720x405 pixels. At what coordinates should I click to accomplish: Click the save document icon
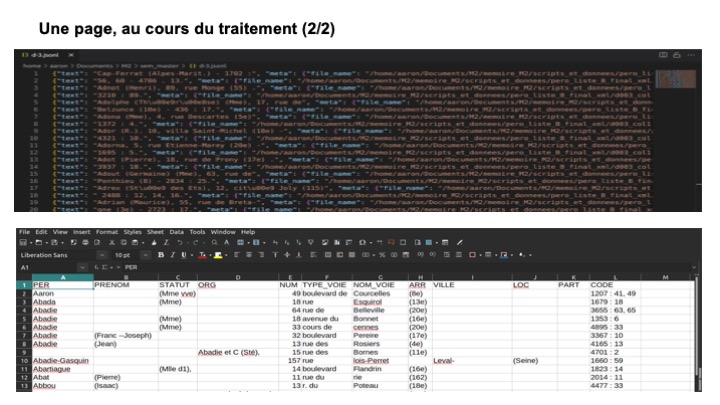click(x=56, y=243)
